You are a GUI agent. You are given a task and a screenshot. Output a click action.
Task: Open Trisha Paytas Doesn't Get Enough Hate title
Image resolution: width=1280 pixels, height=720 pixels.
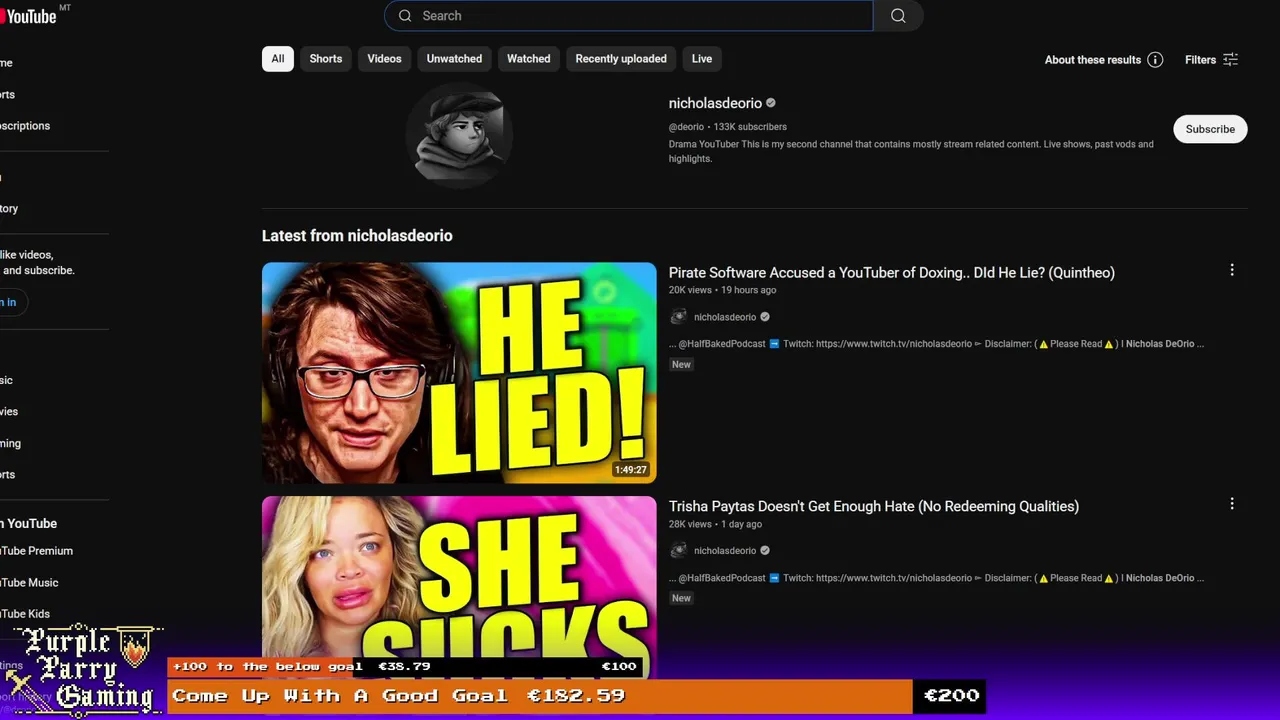874,506
